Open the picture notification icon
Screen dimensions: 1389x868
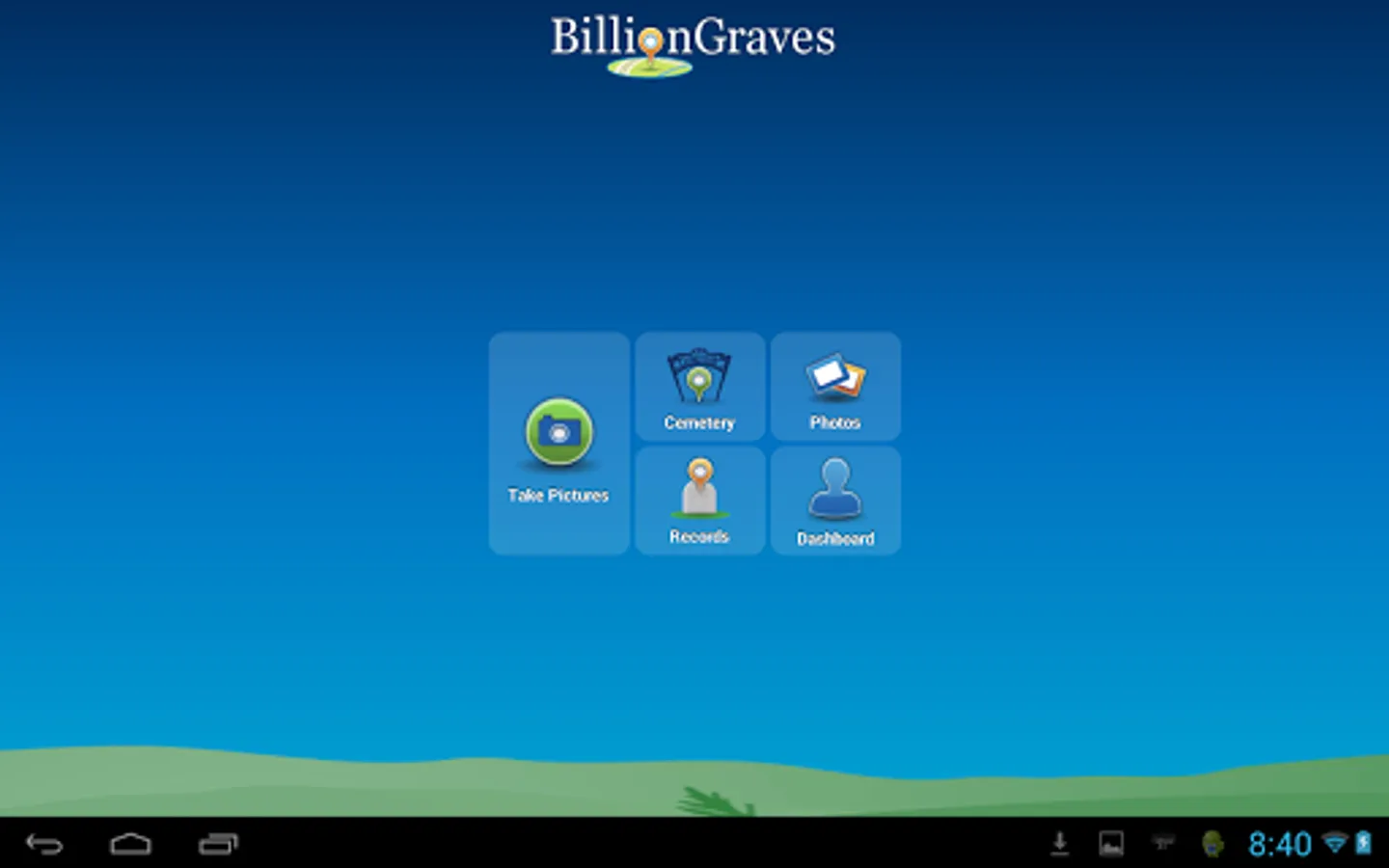pyautogui.click(x=1111, y=844)
